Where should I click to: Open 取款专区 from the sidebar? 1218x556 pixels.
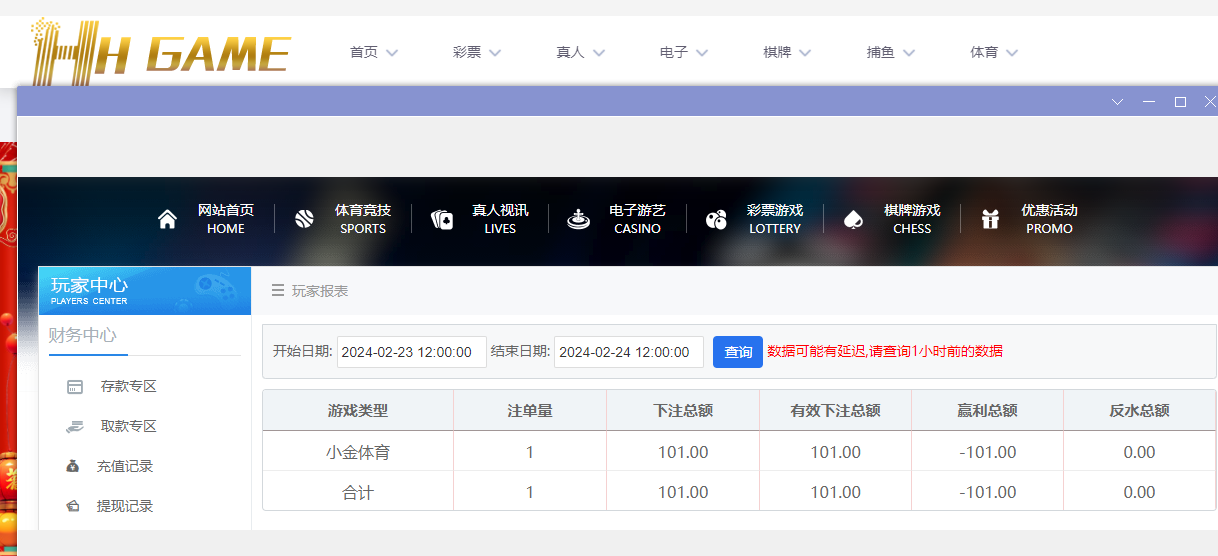click(128, 426)
